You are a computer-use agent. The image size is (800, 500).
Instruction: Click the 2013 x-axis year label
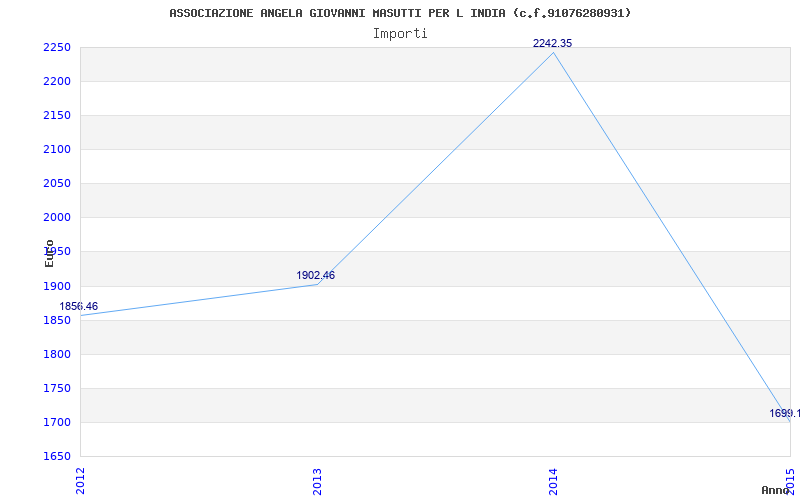coord(317,481)
